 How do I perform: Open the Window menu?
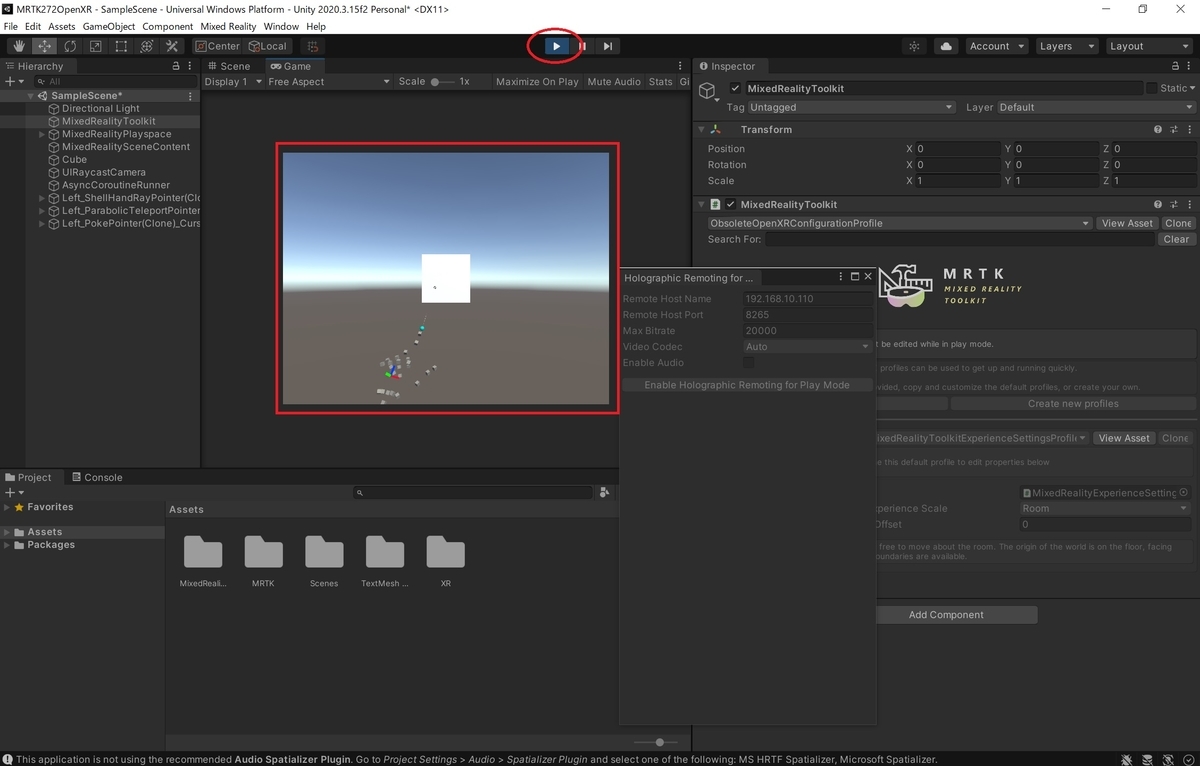pyautogui.click(x=281, y=26)
